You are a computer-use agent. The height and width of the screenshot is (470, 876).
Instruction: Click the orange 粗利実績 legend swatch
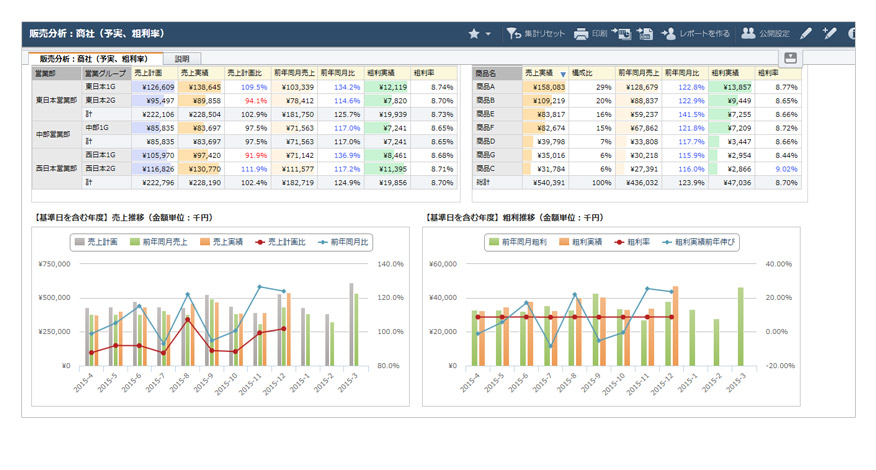563,242
